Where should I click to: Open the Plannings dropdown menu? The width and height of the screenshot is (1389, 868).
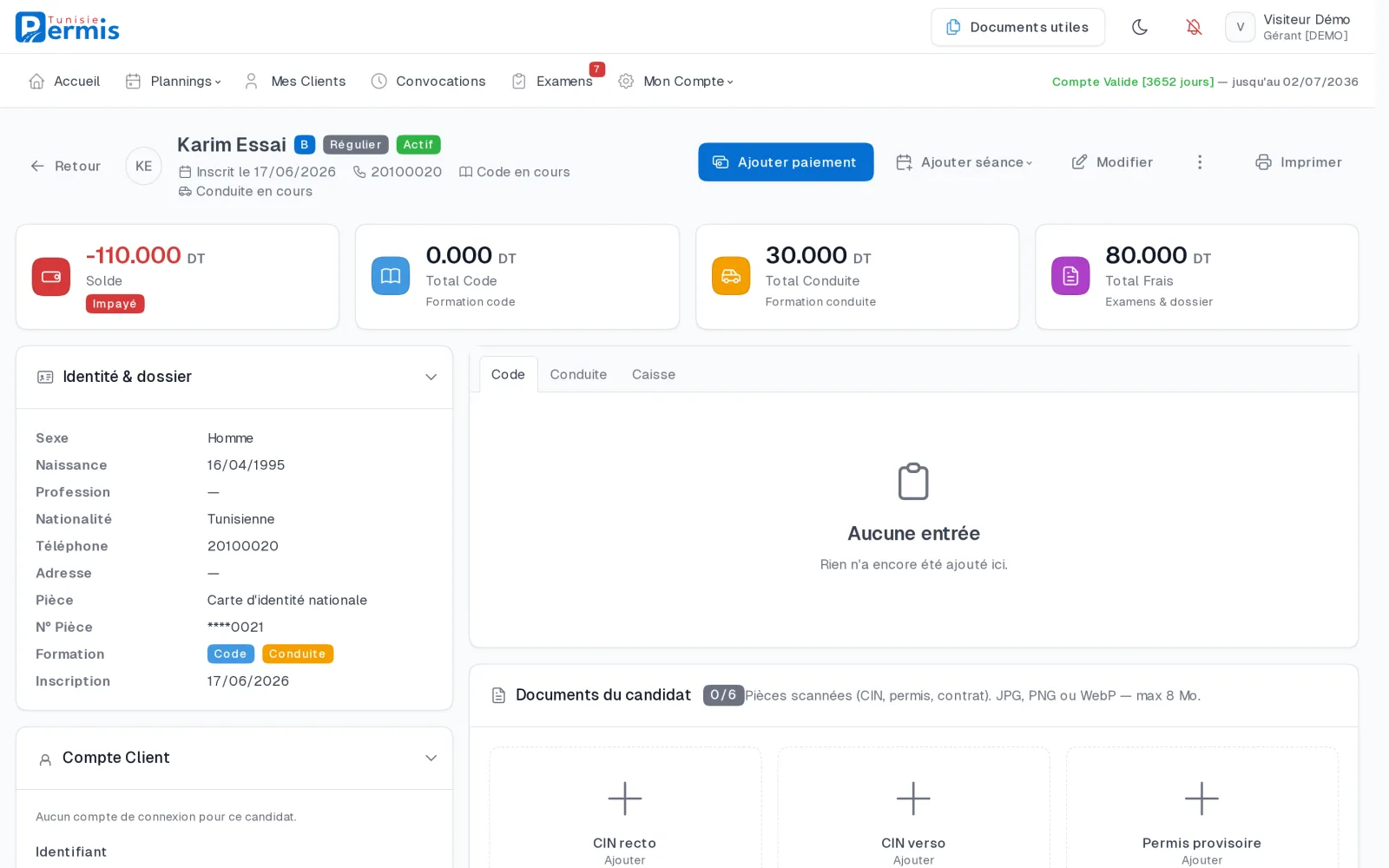tap(174, 81)
